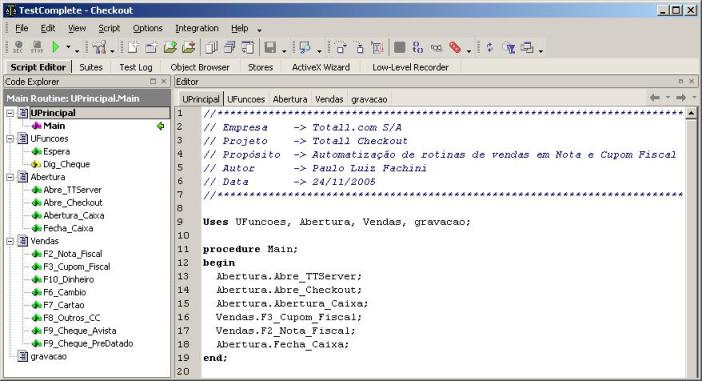
Task: Switch to the Suites panel tab
Action: [91, 67]
